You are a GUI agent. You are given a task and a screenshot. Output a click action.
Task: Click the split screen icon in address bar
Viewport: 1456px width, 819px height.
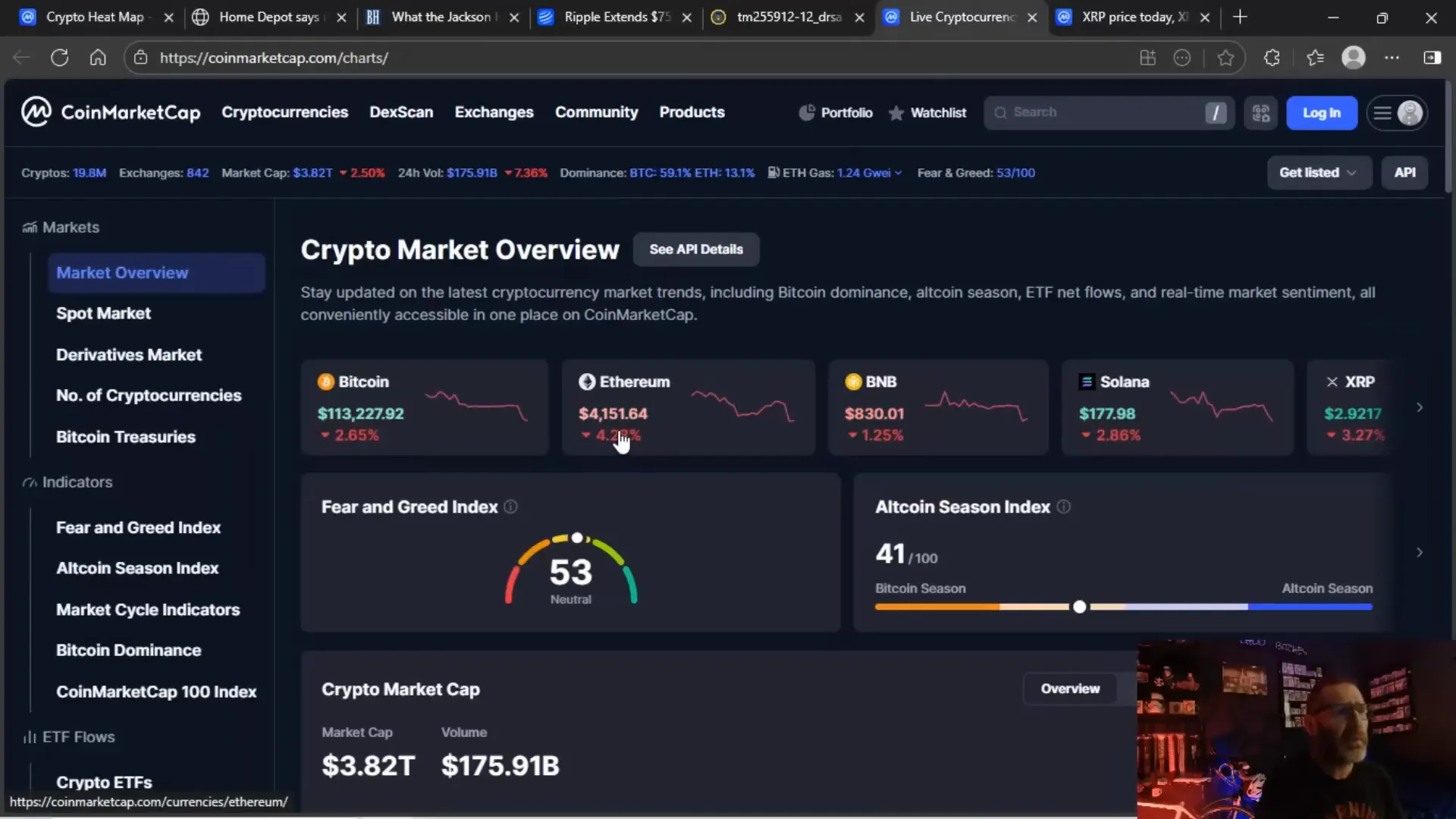tap(1148, 58)
